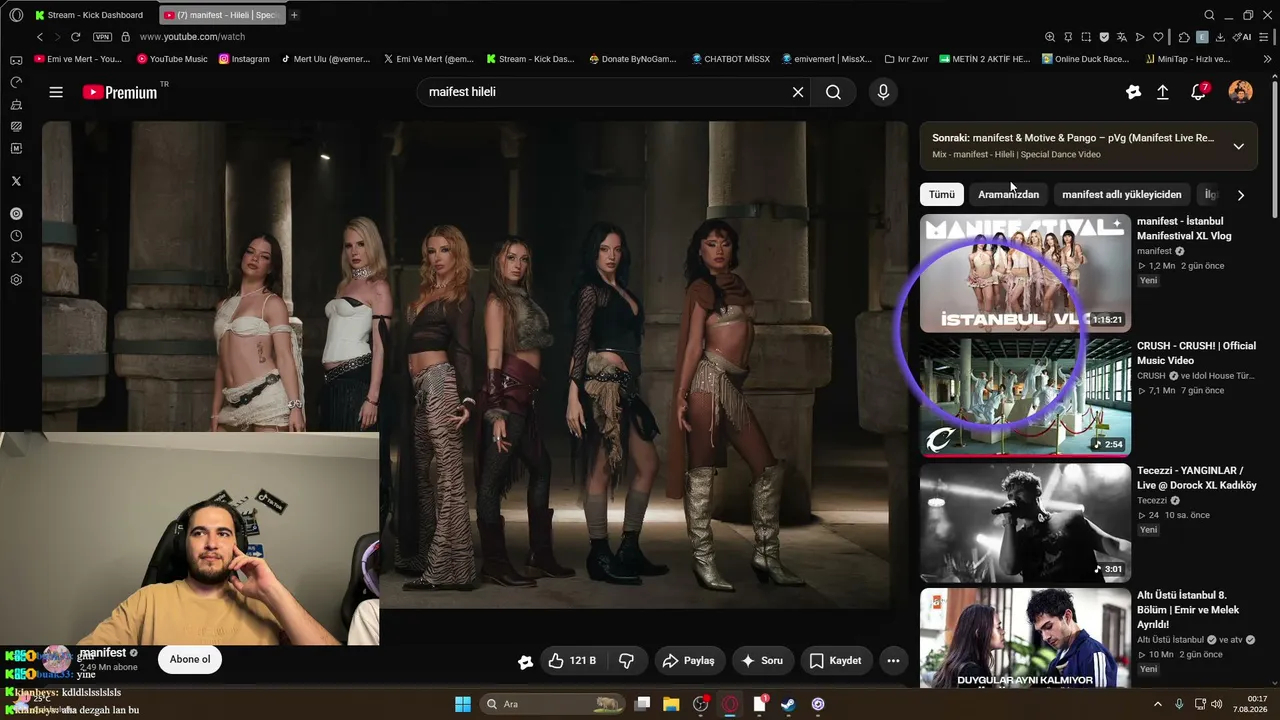
Task: Open the translate page icon
Action: [1122, 37]
